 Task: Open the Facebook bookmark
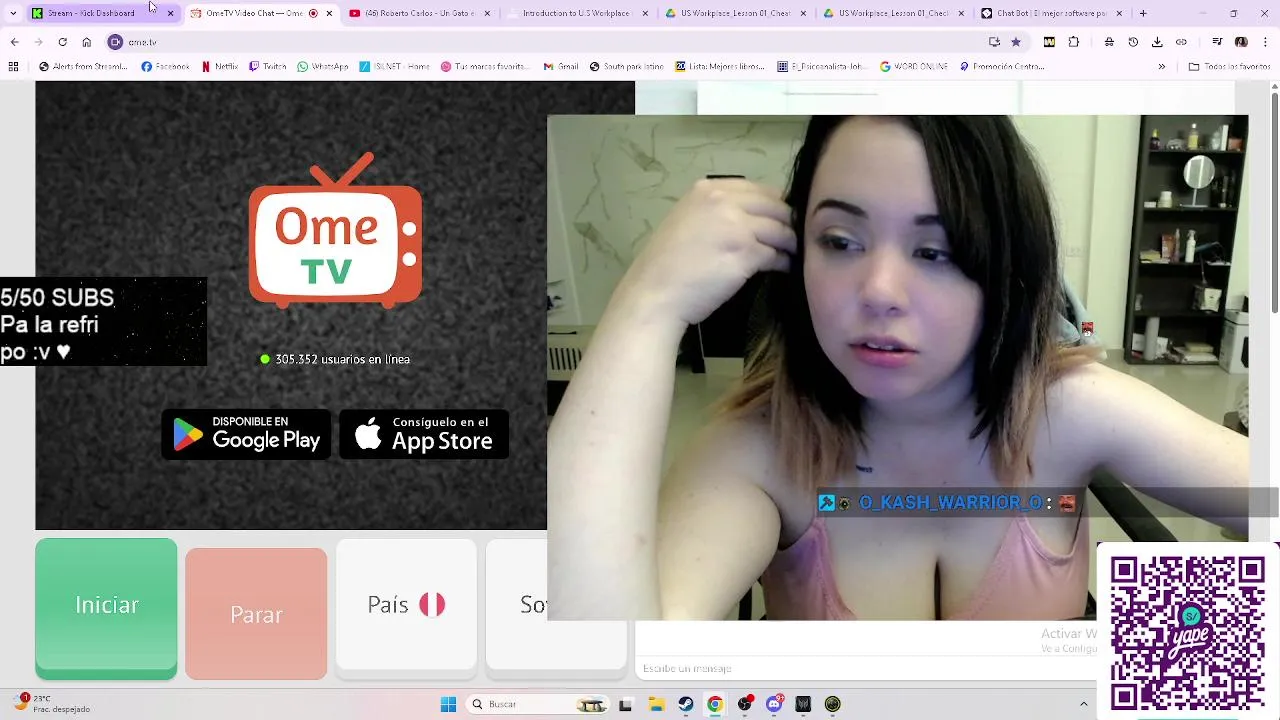click(x=165, y=67)
